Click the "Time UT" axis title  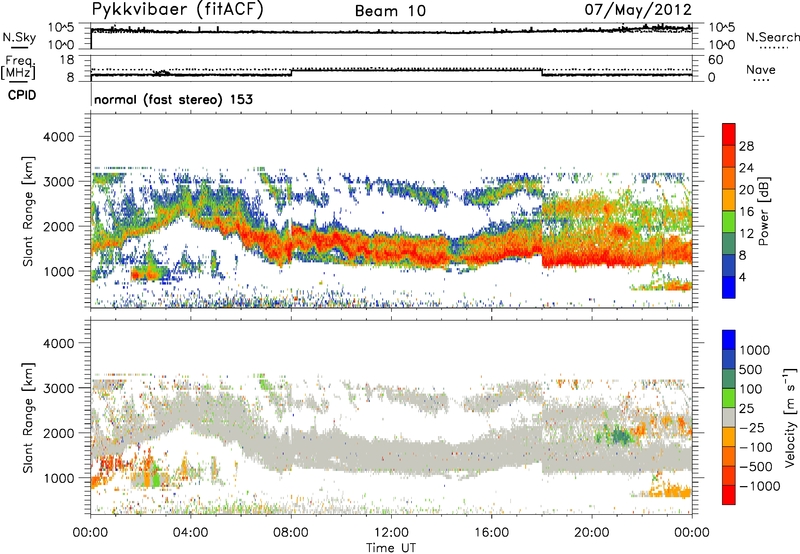tap(391, 548)
